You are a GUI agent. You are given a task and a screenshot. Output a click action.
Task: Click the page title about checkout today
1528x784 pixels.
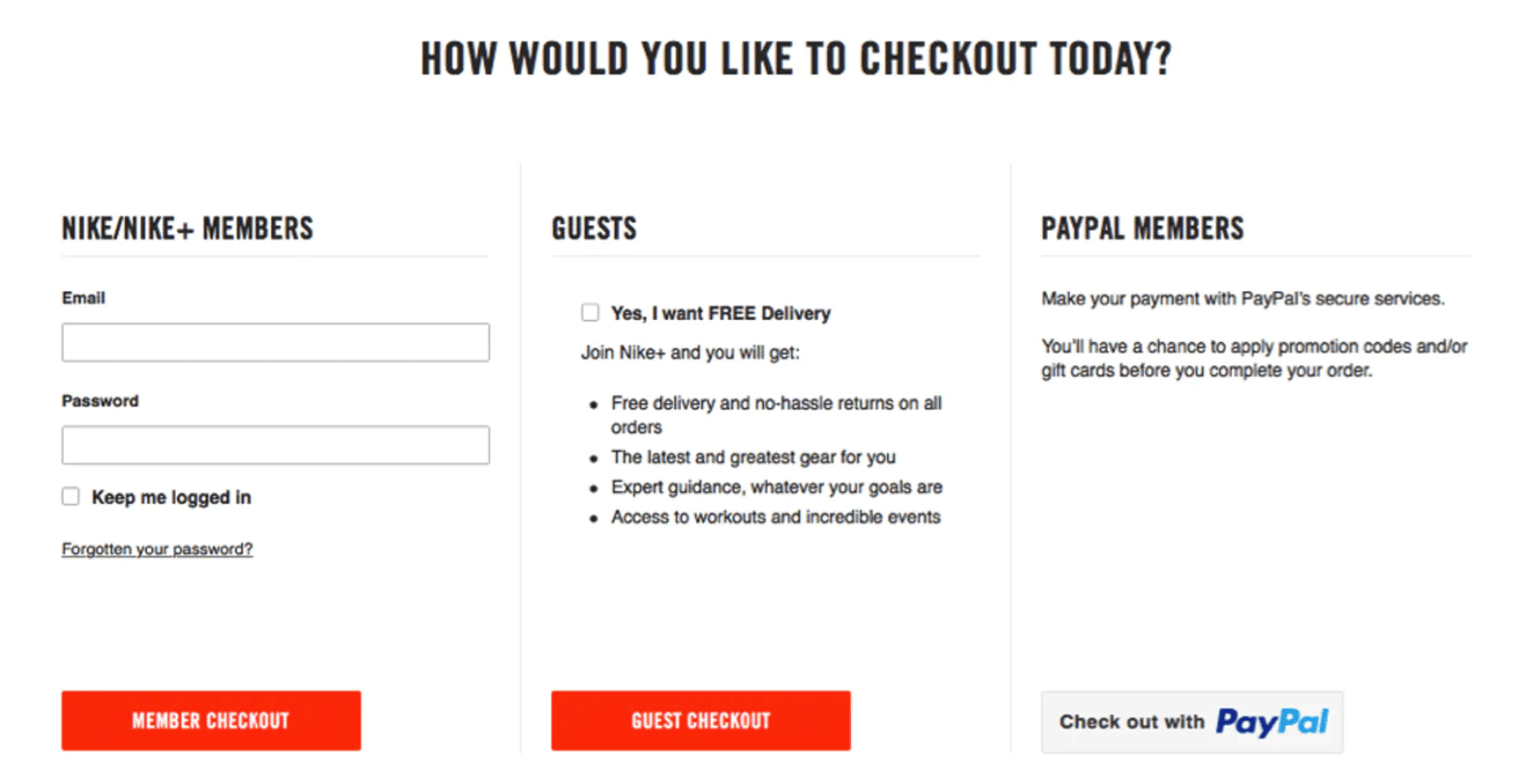click(x=797, y=59)
